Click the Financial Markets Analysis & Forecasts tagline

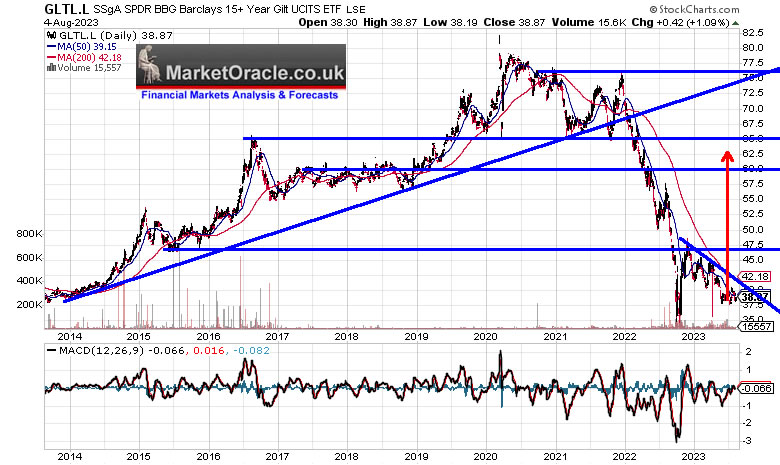(x=240, y=94)
